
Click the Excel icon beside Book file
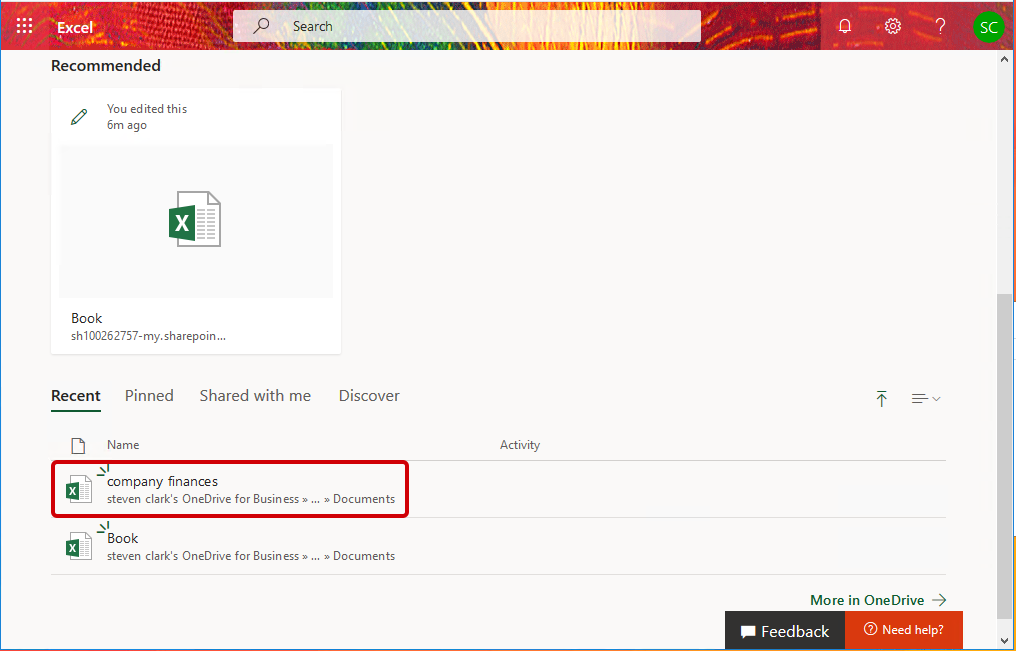[78, 546]
